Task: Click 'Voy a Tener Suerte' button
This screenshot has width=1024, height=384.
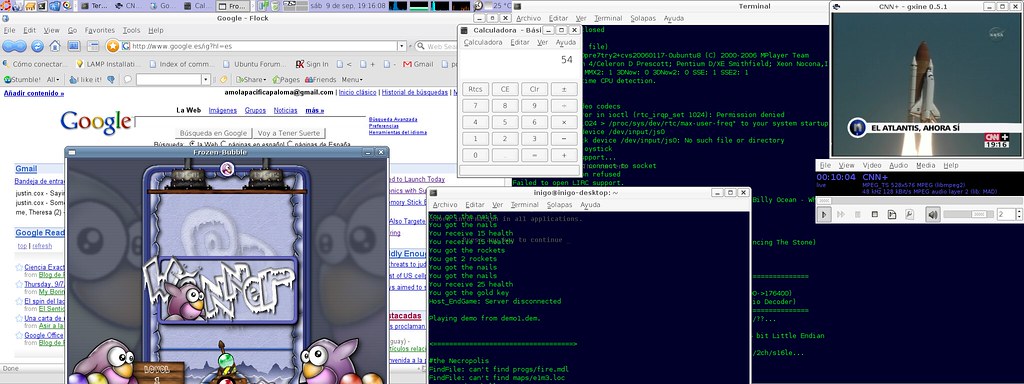Action: click(289, 133)
